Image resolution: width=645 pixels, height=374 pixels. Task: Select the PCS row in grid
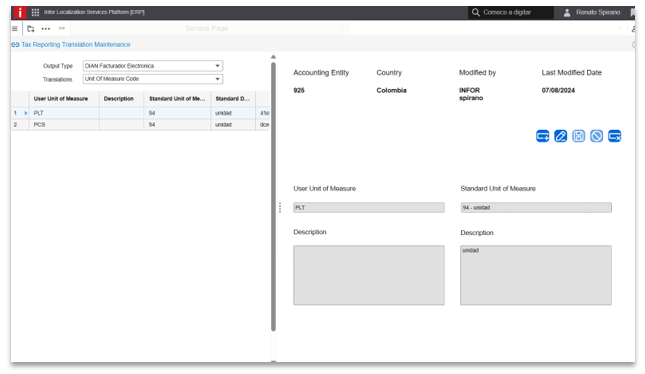tap(140, 125)
